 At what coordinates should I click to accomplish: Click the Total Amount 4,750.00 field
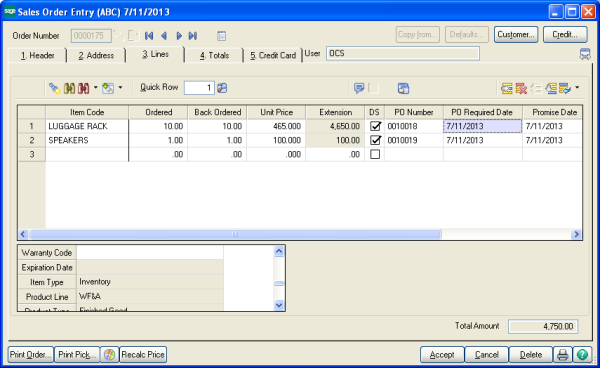point(543,326)
